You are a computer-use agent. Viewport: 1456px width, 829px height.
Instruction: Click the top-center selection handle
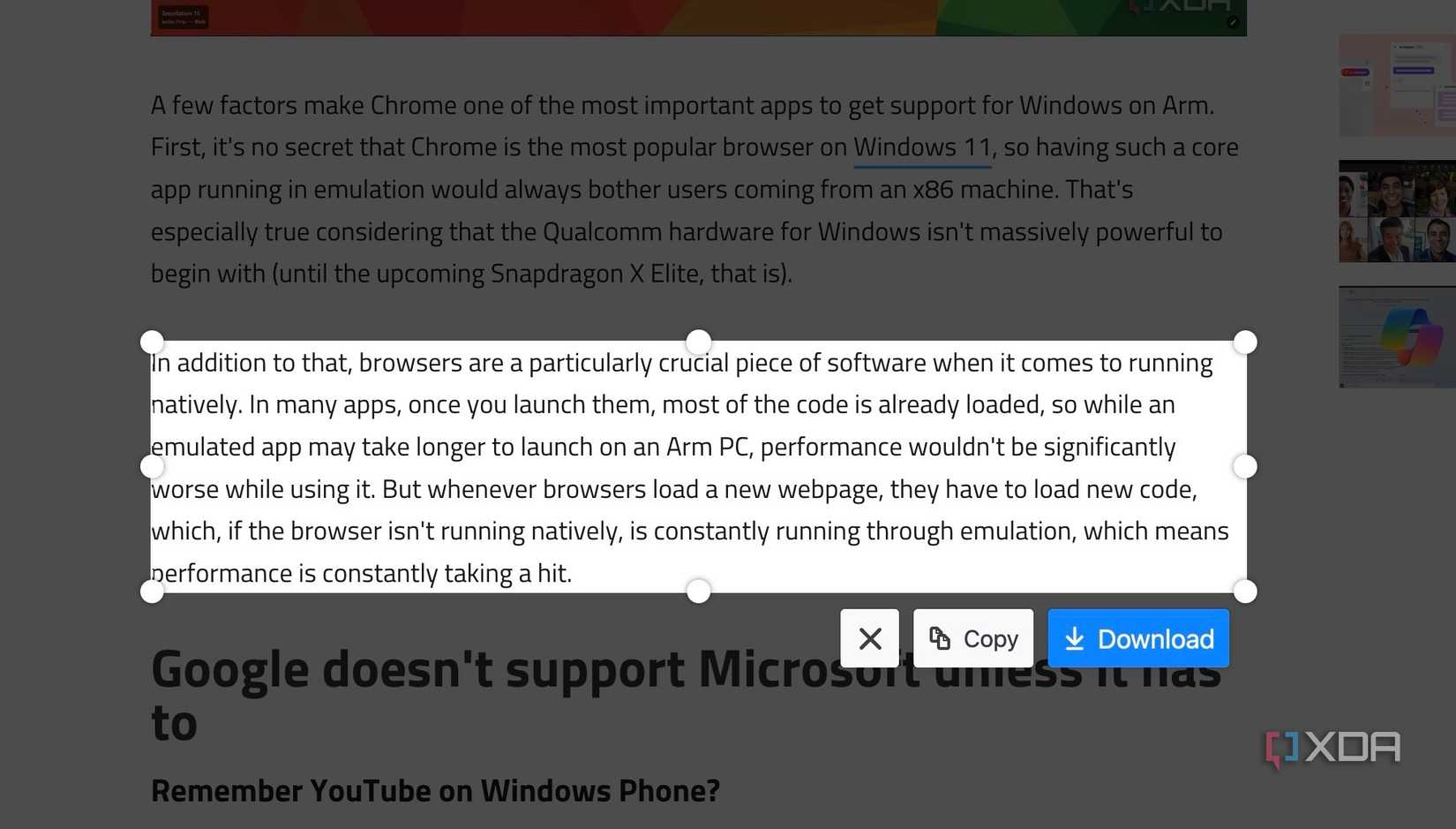[x=699, y=342]
